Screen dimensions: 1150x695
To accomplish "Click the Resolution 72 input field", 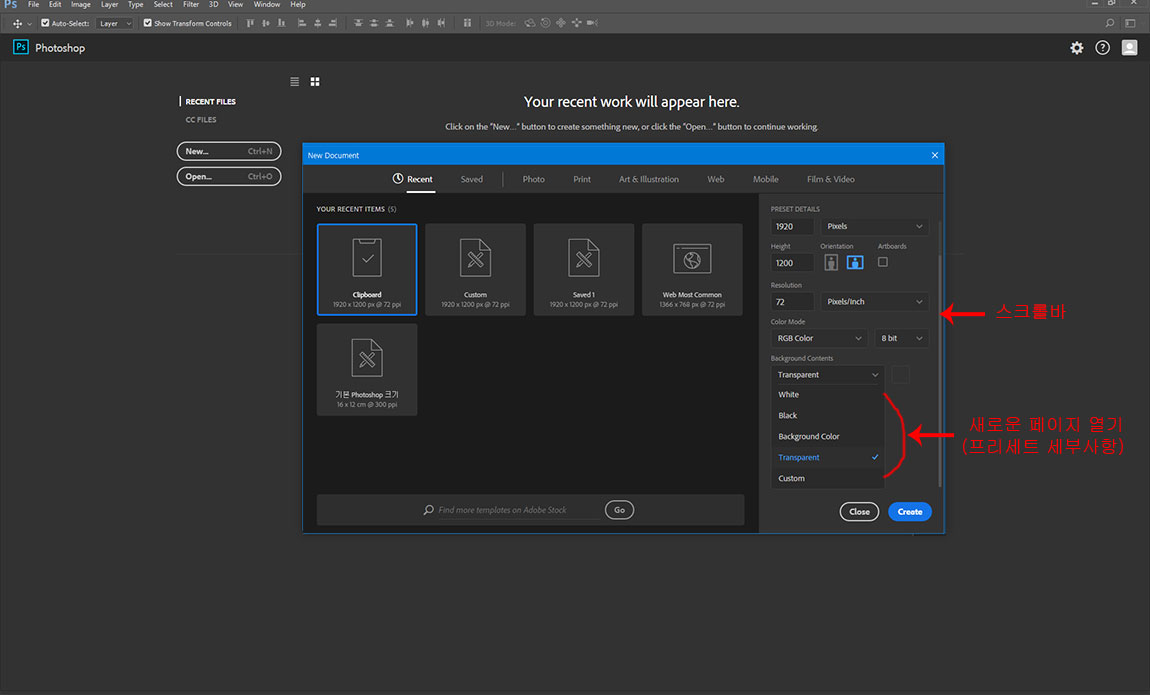I will 792,301.
